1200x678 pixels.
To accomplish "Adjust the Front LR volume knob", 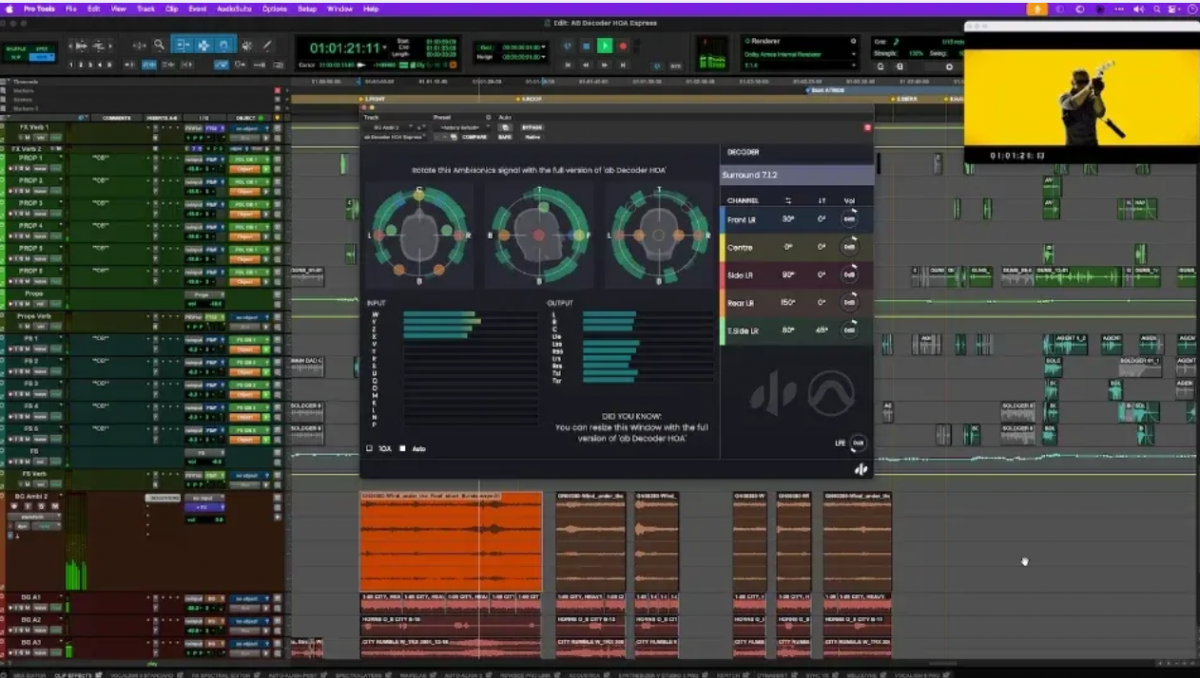I will [849, 220].
